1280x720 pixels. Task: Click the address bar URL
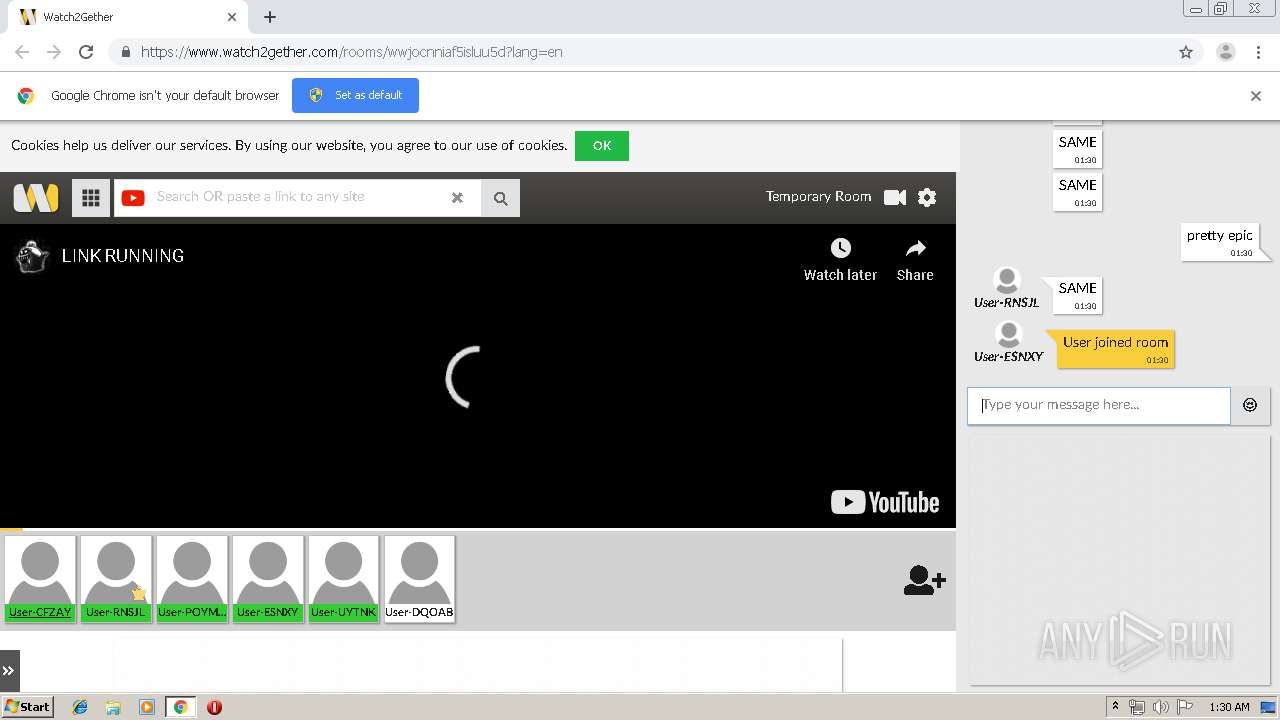pos(351,52)
